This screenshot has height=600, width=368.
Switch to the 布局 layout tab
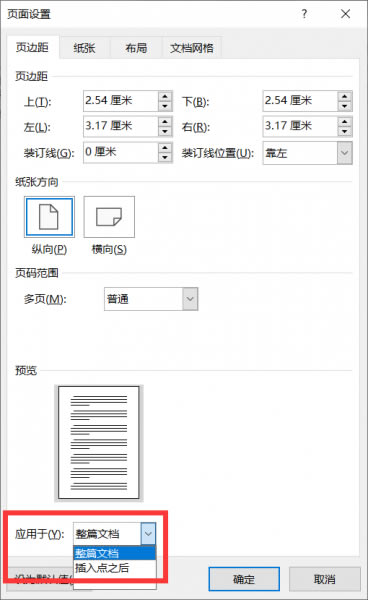136,48
